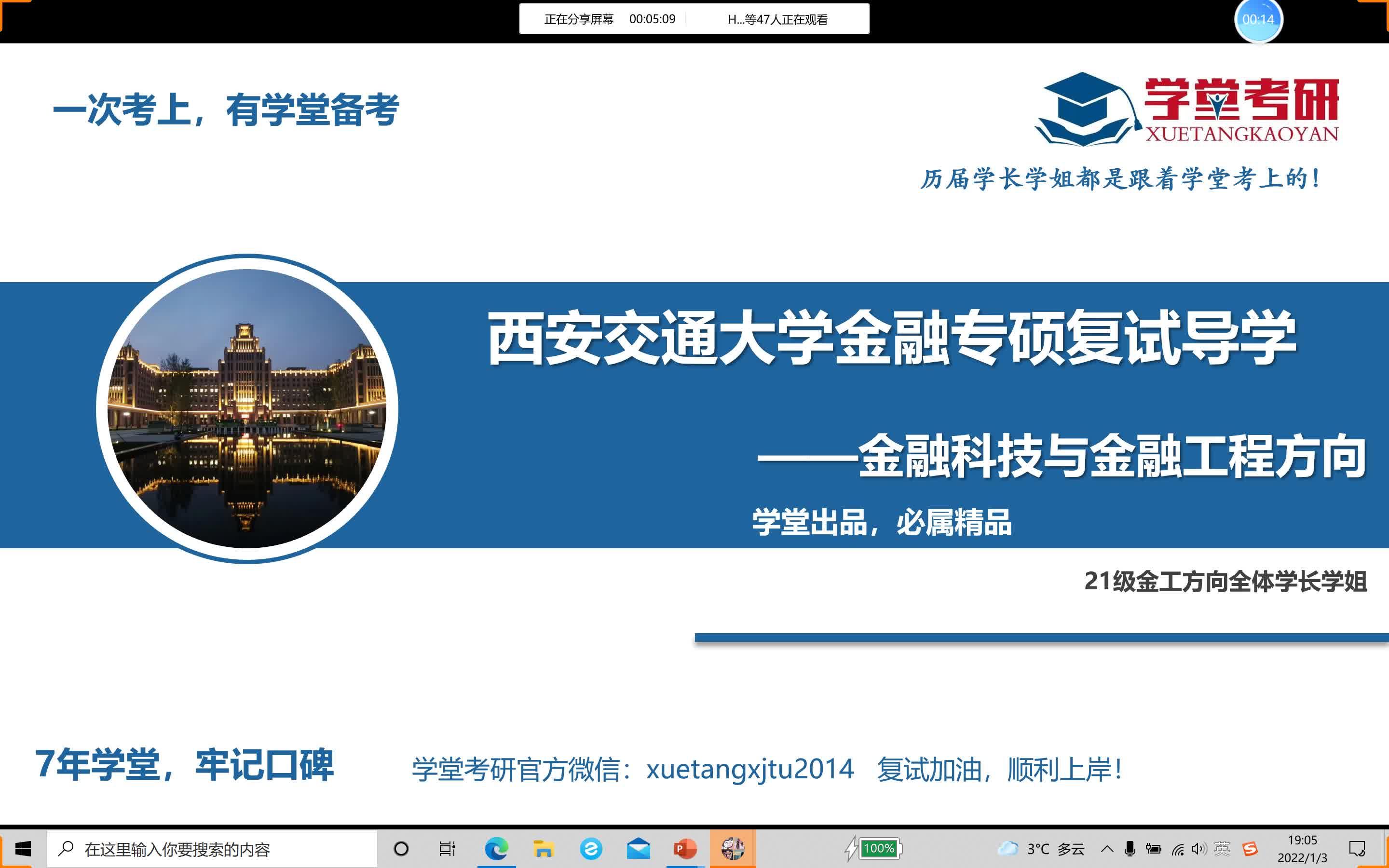Click the slide title 西安交通大学金融专硕复试导学

pos(891,338)
